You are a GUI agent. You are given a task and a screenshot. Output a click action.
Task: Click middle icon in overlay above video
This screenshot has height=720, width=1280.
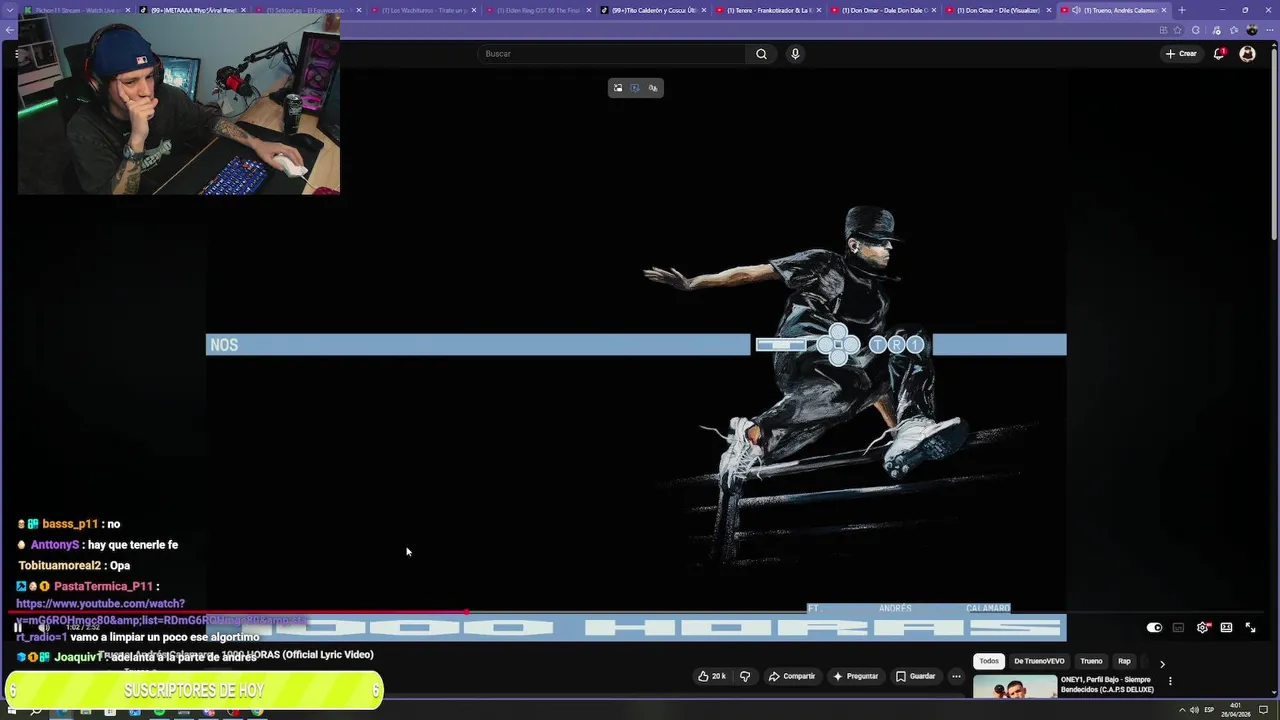click(x=635, y=88)
